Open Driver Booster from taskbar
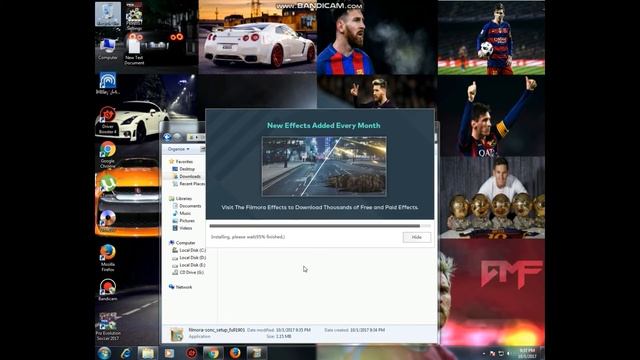This screenshot has height=360, width=640. click(191, 353)
